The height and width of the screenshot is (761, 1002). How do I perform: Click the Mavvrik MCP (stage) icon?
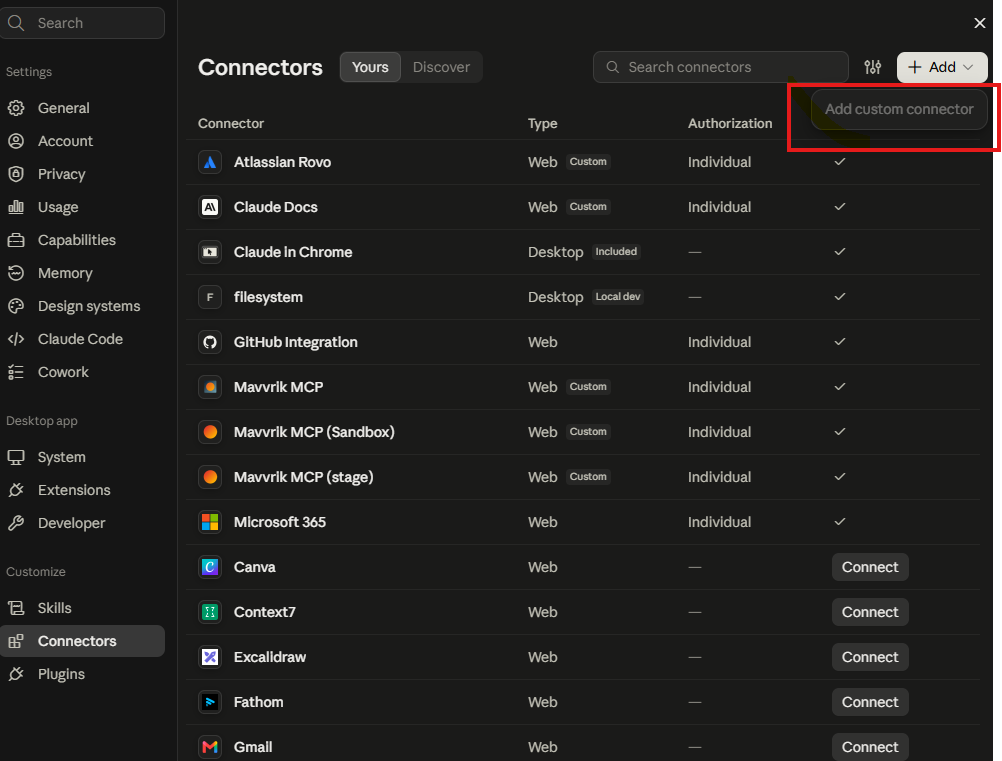pos(210,477)
